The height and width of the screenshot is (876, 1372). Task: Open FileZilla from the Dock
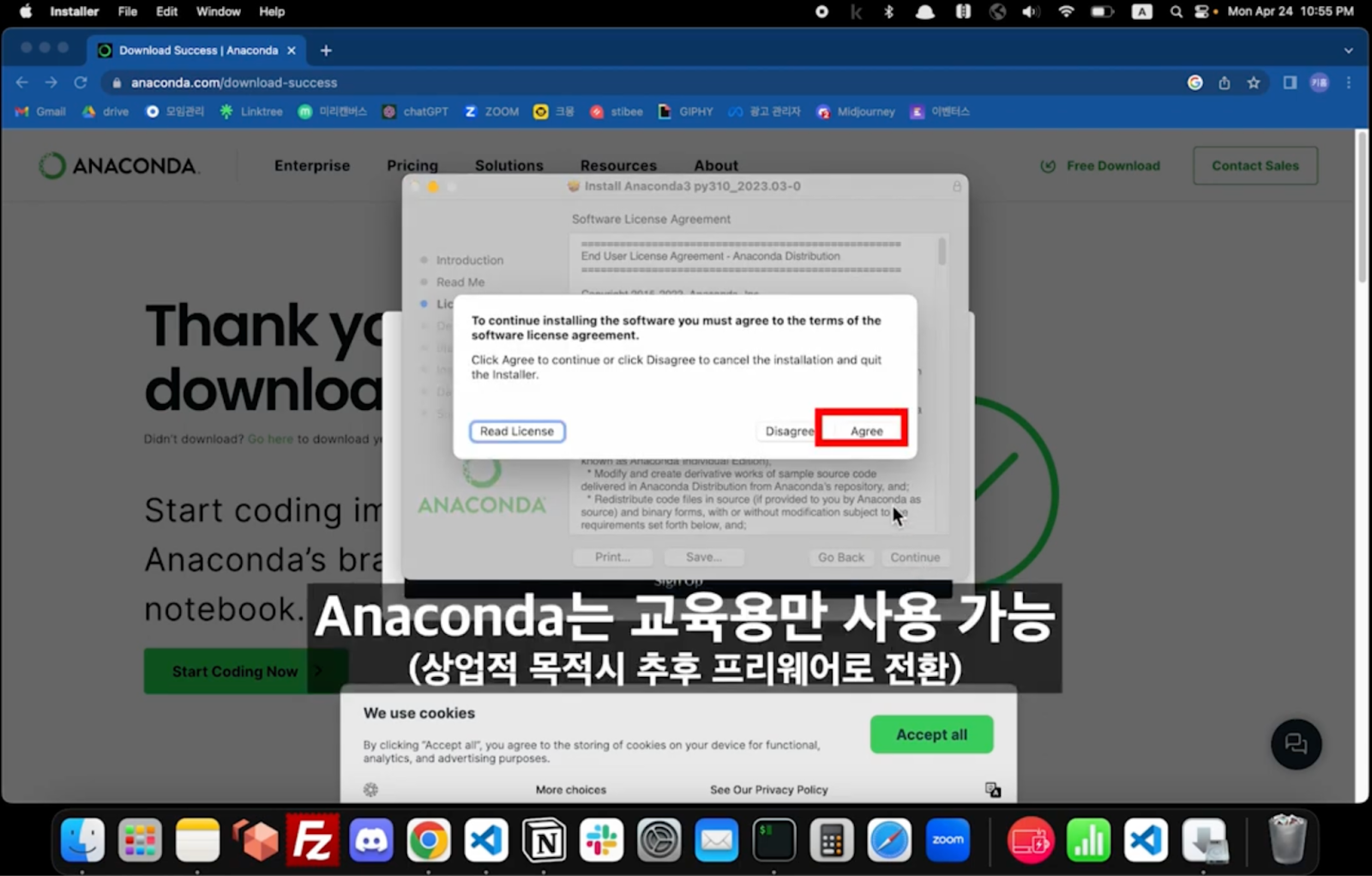(x=313, y=839)
